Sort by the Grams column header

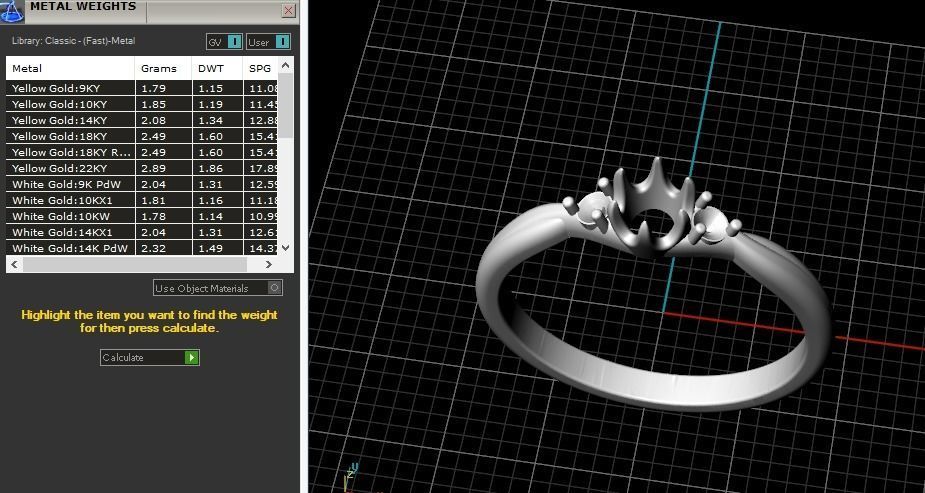163,68
